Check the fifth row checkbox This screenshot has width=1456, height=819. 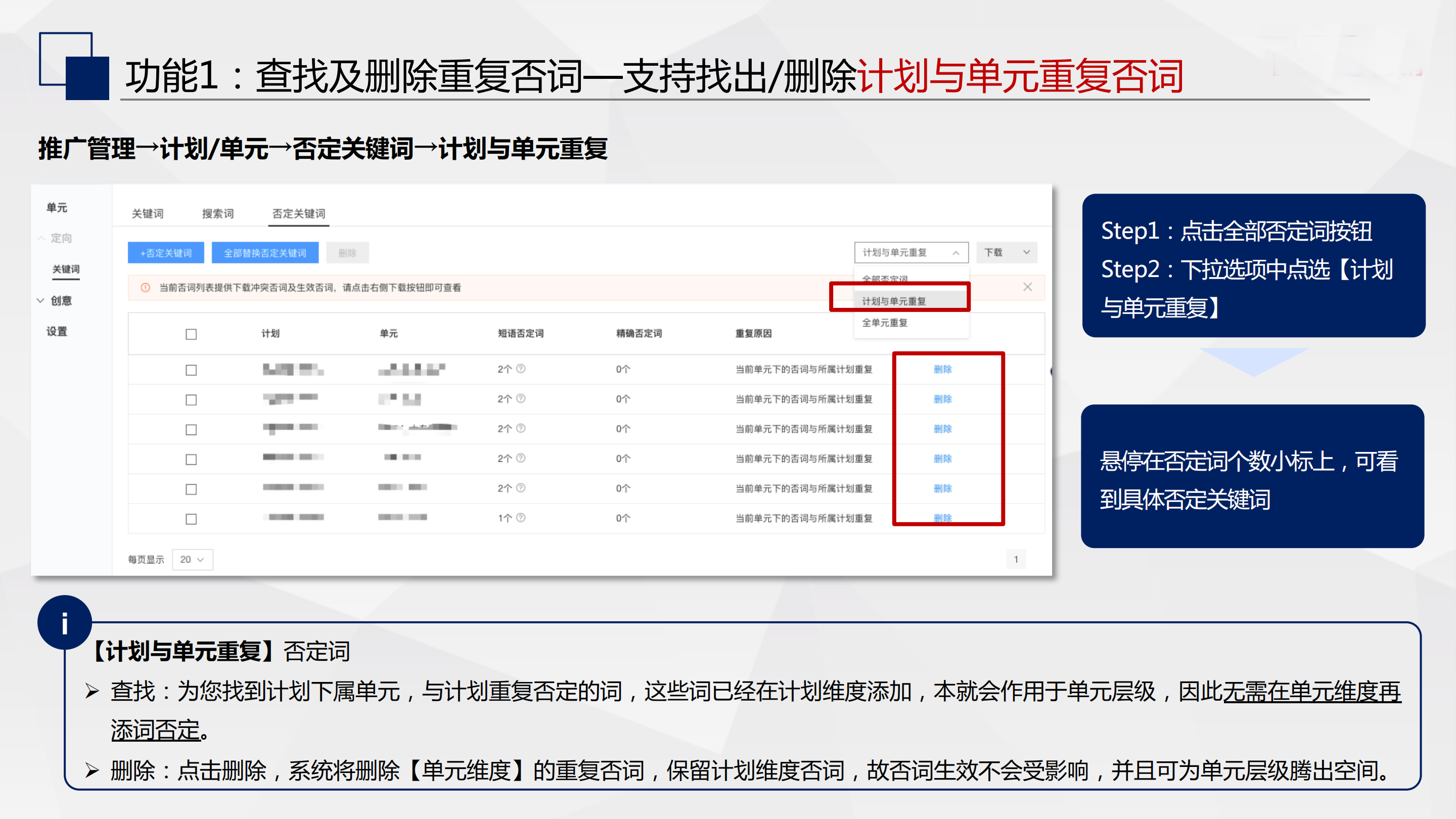[191, 489]
